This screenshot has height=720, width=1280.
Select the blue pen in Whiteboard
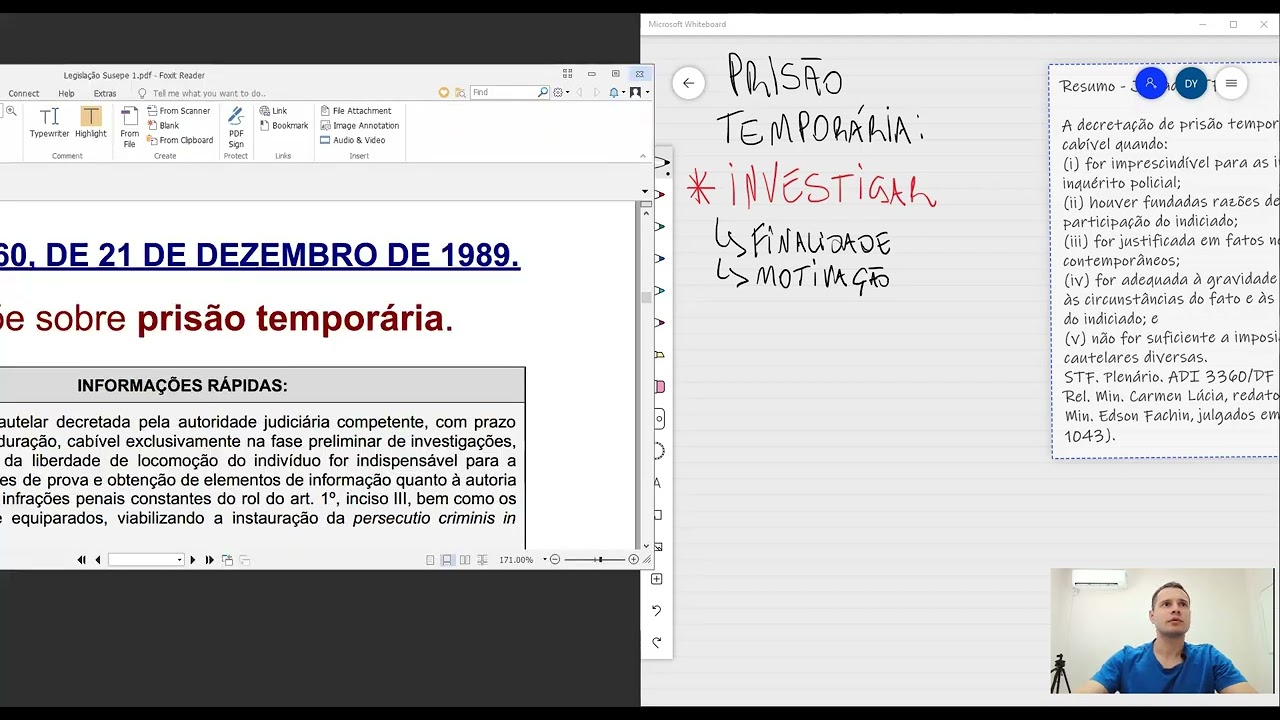[659, 258]
